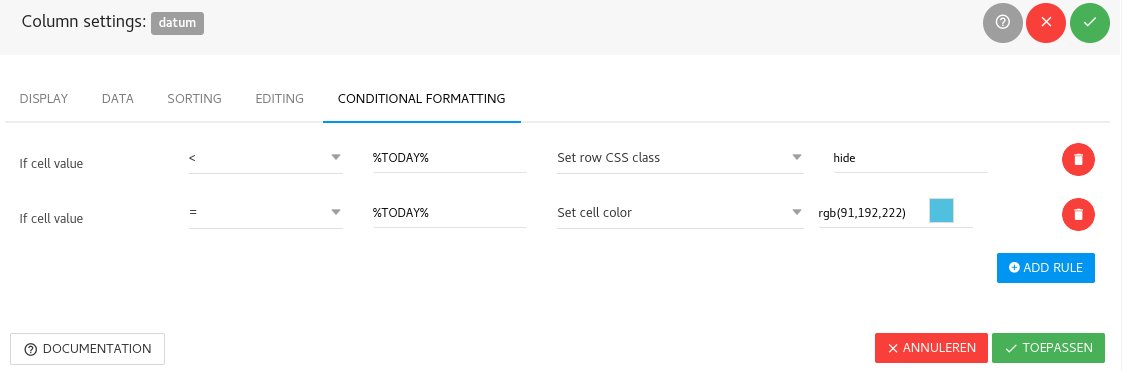
Task: Open the equals operator dropdown
Action: [265, 213]
